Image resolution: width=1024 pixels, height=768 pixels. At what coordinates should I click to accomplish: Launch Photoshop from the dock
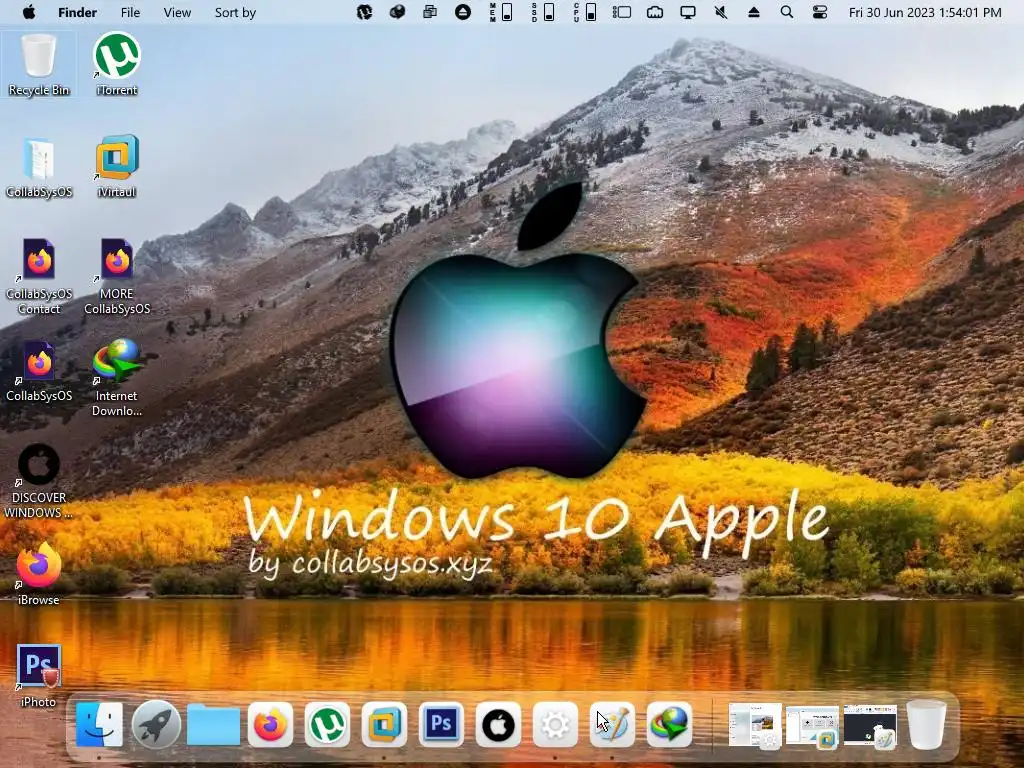[441, 724]
